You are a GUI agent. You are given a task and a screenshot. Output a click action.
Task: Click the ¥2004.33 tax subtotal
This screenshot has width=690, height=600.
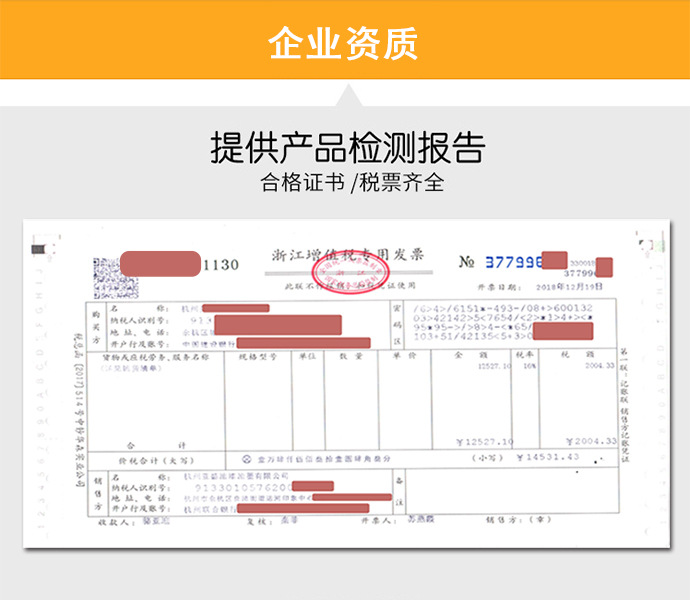pos(589,442)
